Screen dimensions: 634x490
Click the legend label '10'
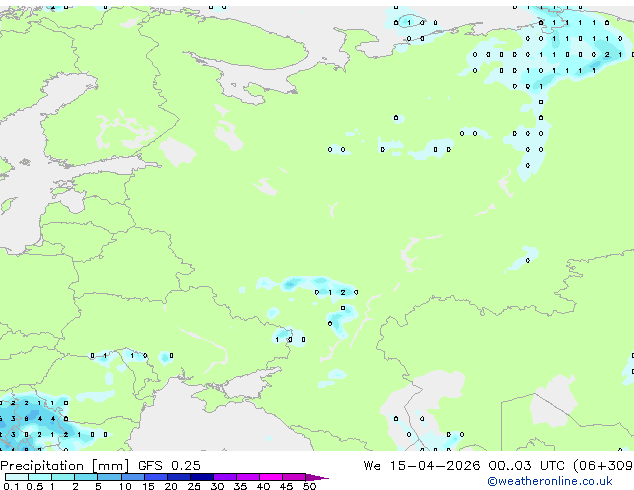point(125,486)
